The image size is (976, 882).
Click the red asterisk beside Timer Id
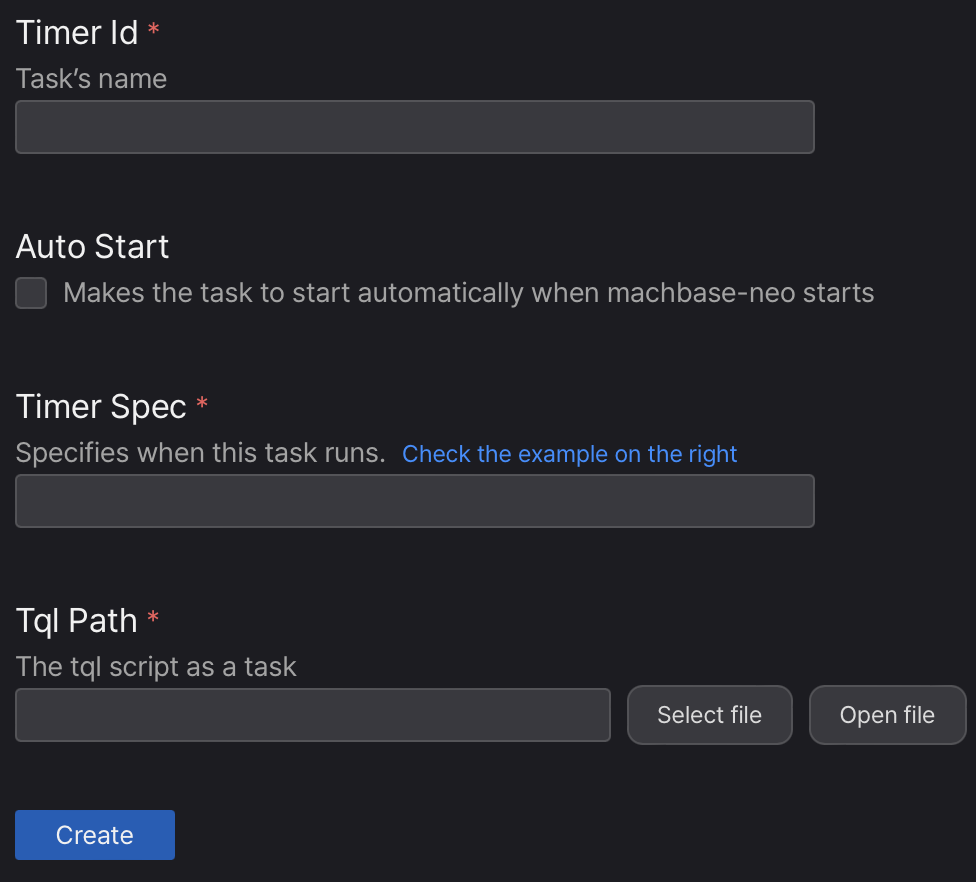(153, 30)
